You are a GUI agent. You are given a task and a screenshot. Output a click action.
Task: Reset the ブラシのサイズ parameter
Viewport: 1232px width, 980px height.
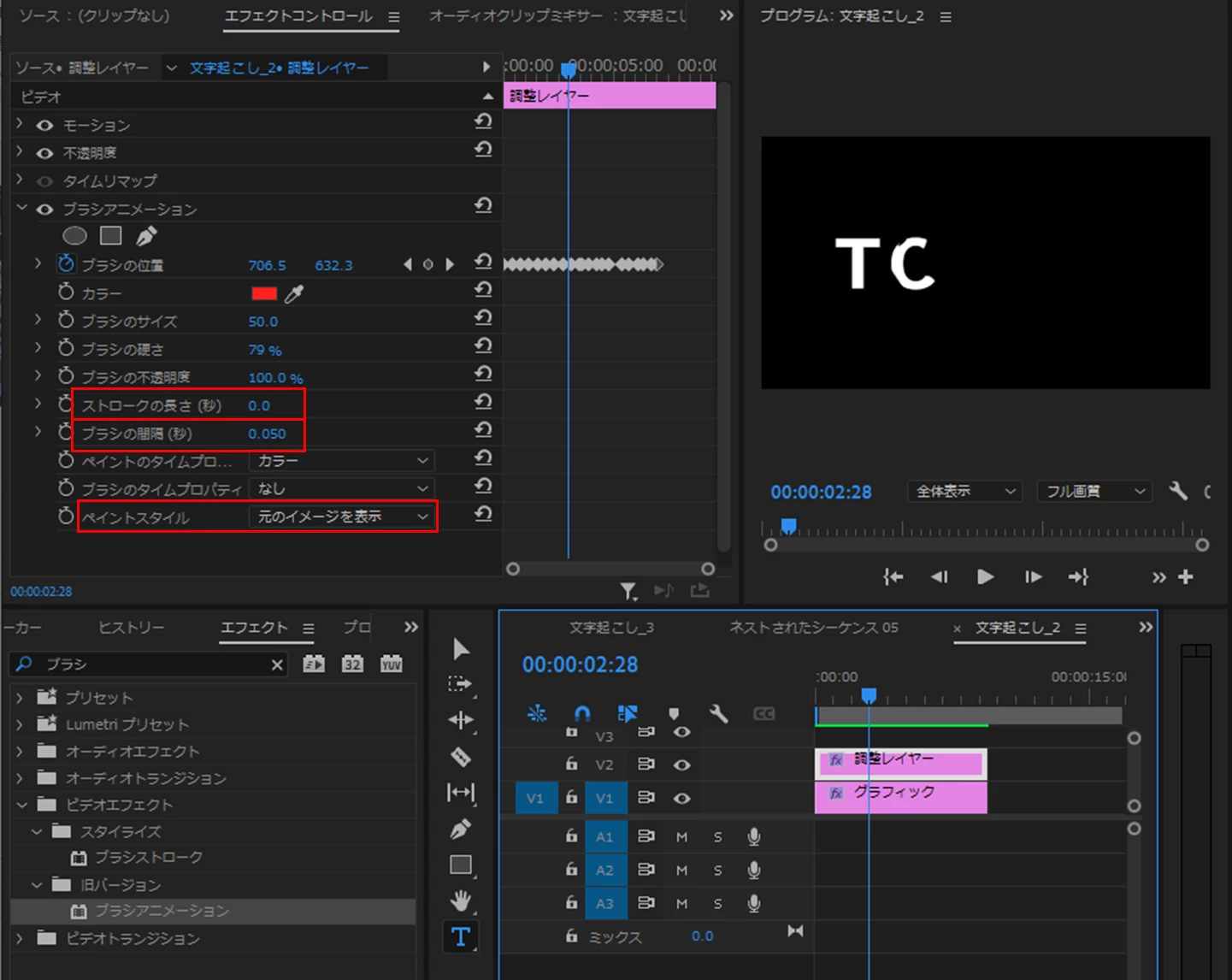click(483, 317)
